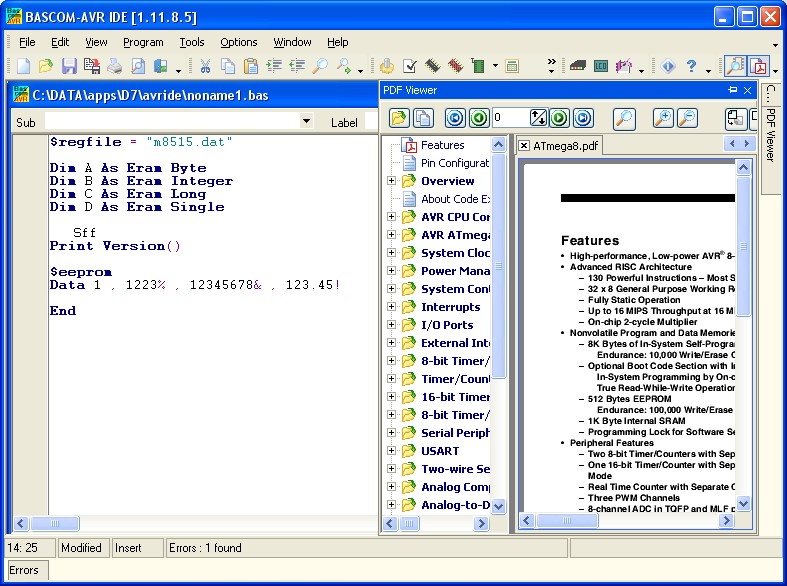The image size is (787, 586).
Task: Open the File menu
Action: [27, 42]
